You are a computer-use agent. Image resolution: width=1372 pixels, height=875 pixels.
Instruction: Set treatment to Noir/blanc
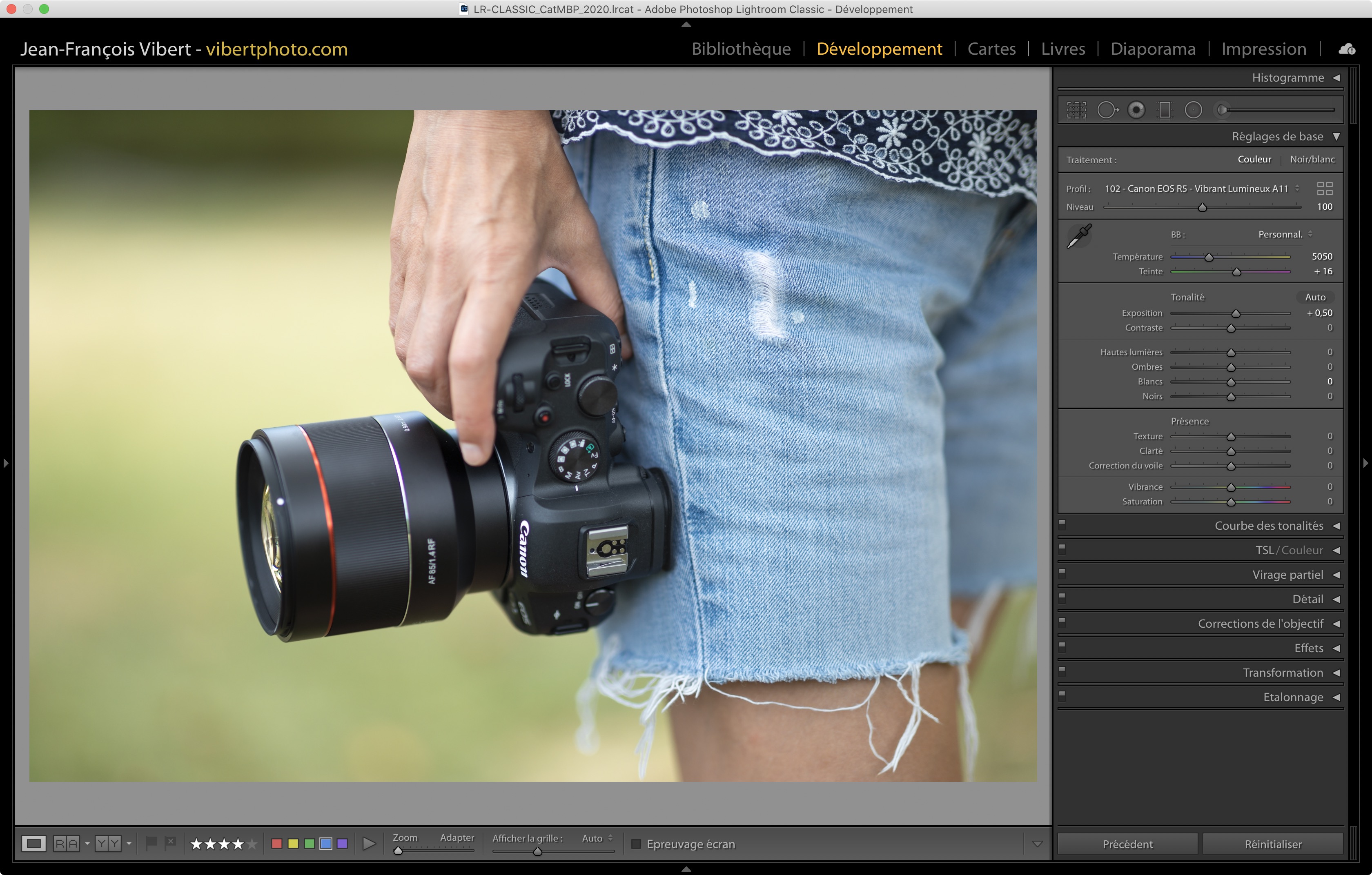[1312, 160]
